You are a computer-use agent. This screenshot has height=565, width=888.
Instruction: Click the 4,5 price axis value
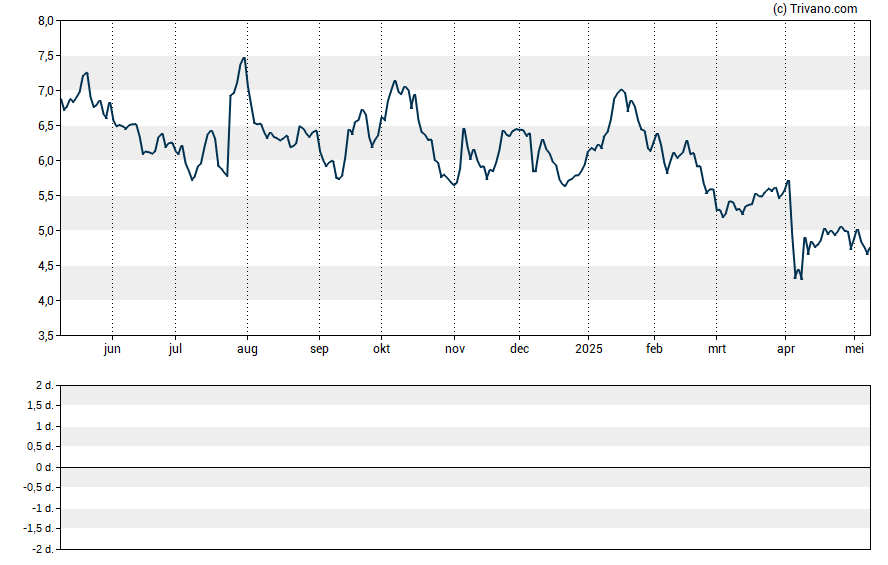point(46,266)
